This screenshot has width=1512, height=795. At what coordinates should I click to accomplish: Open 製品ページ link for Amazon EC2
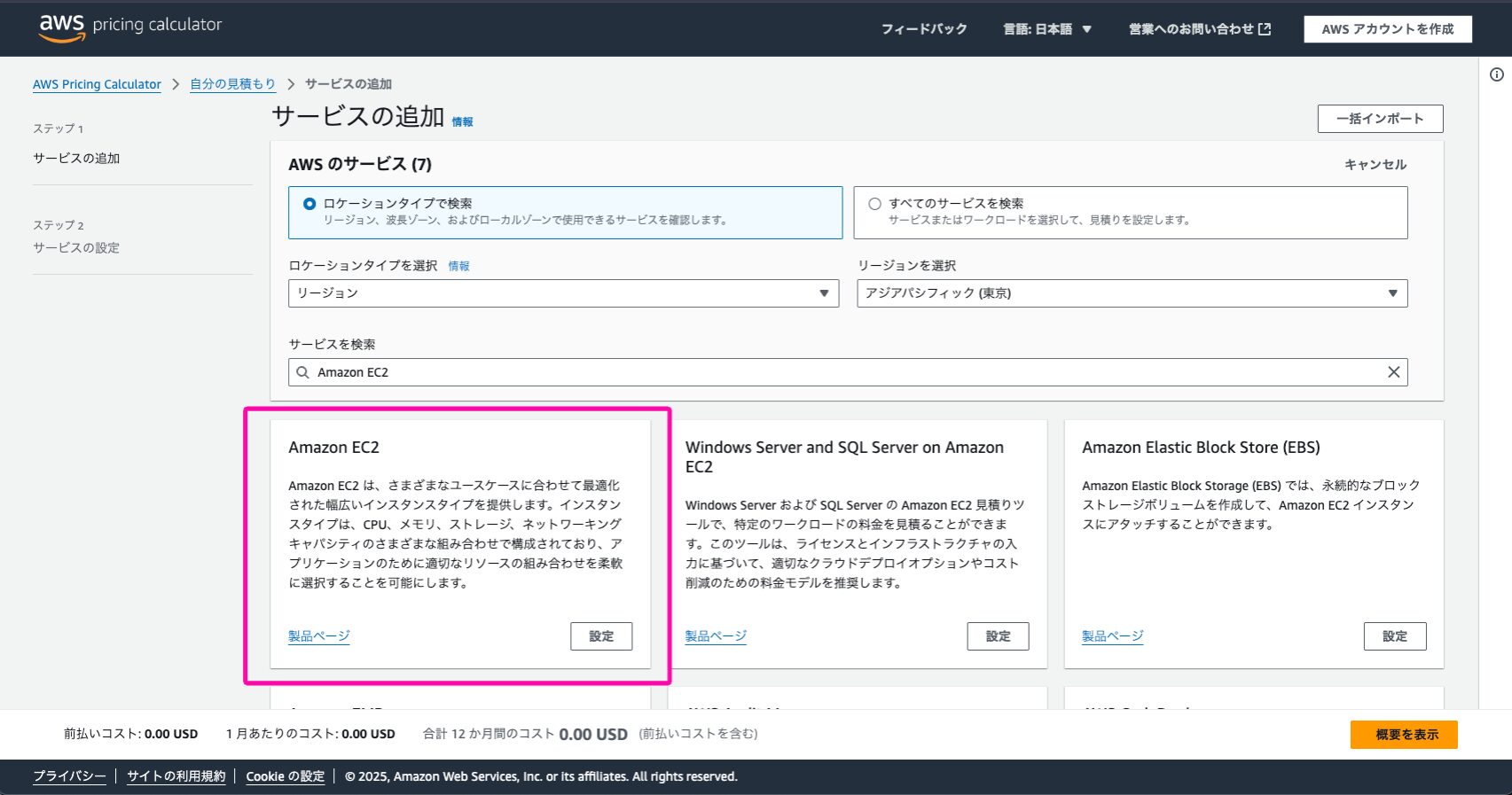coord(319,636)
